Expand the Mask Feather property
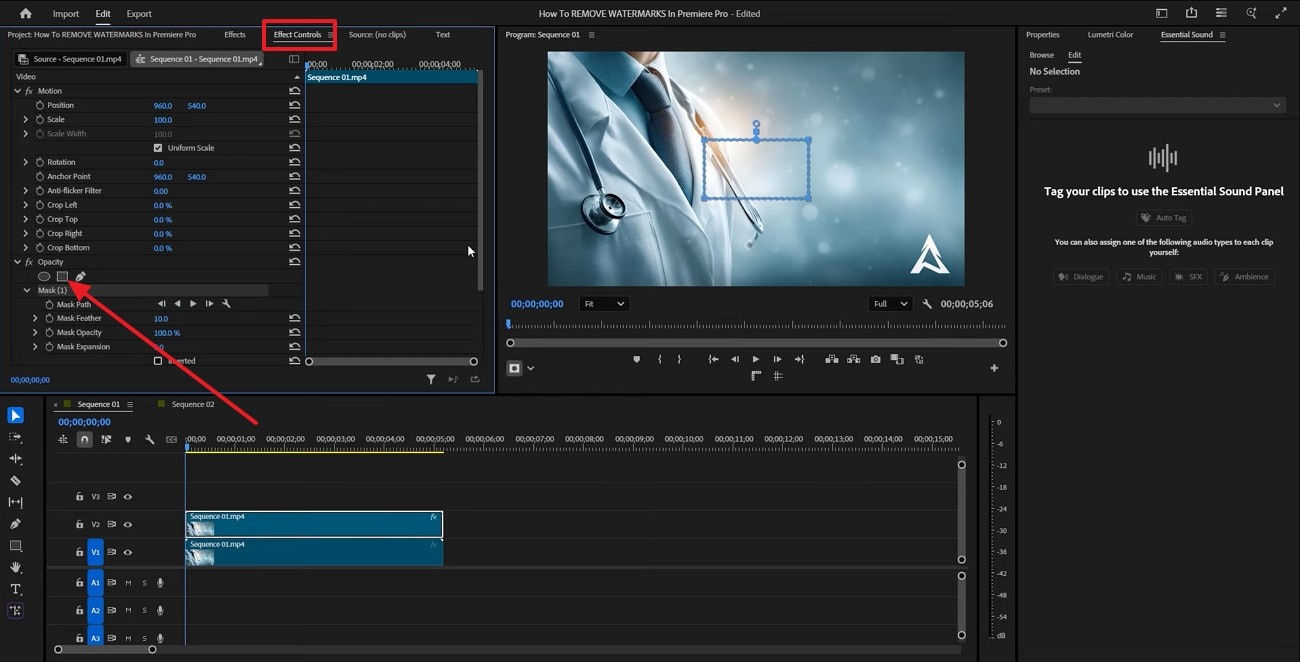1300x662 pixels. pyautogui.click(x=35, y=317)
